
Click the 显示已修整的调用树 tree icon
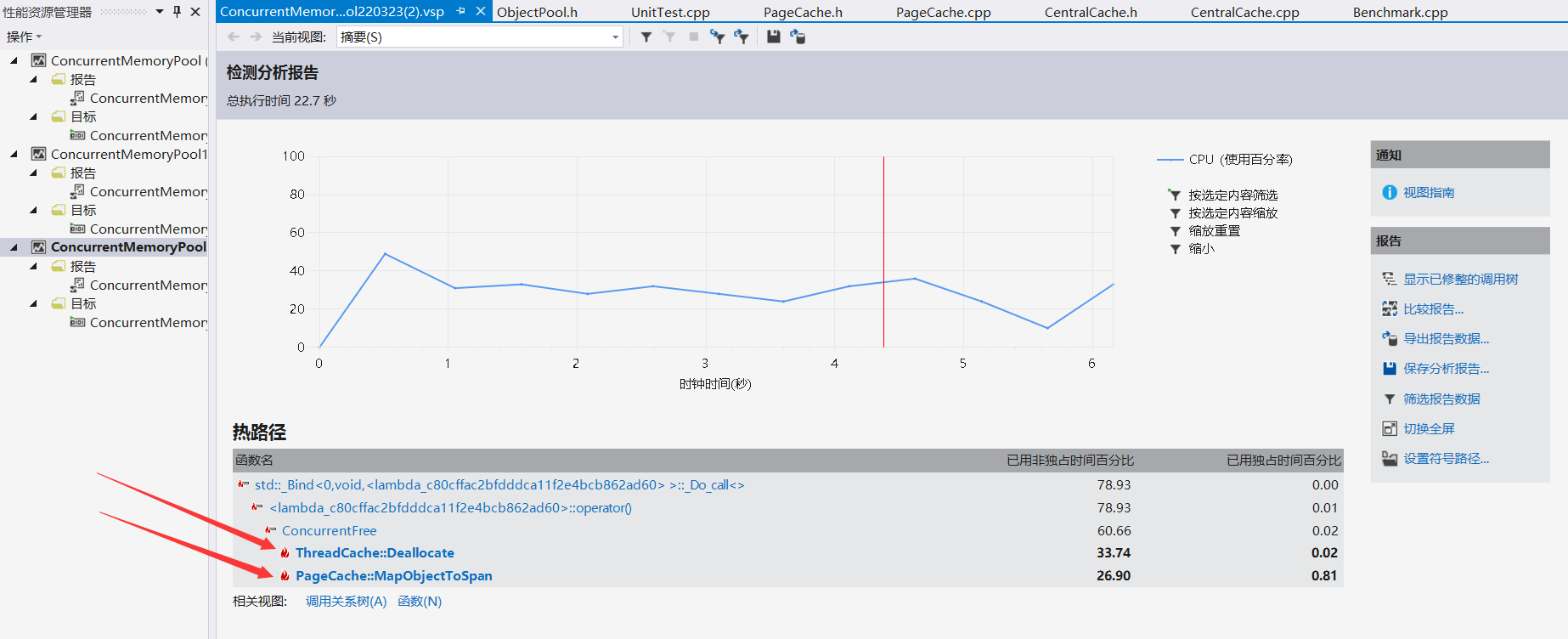coord(1390,279)
